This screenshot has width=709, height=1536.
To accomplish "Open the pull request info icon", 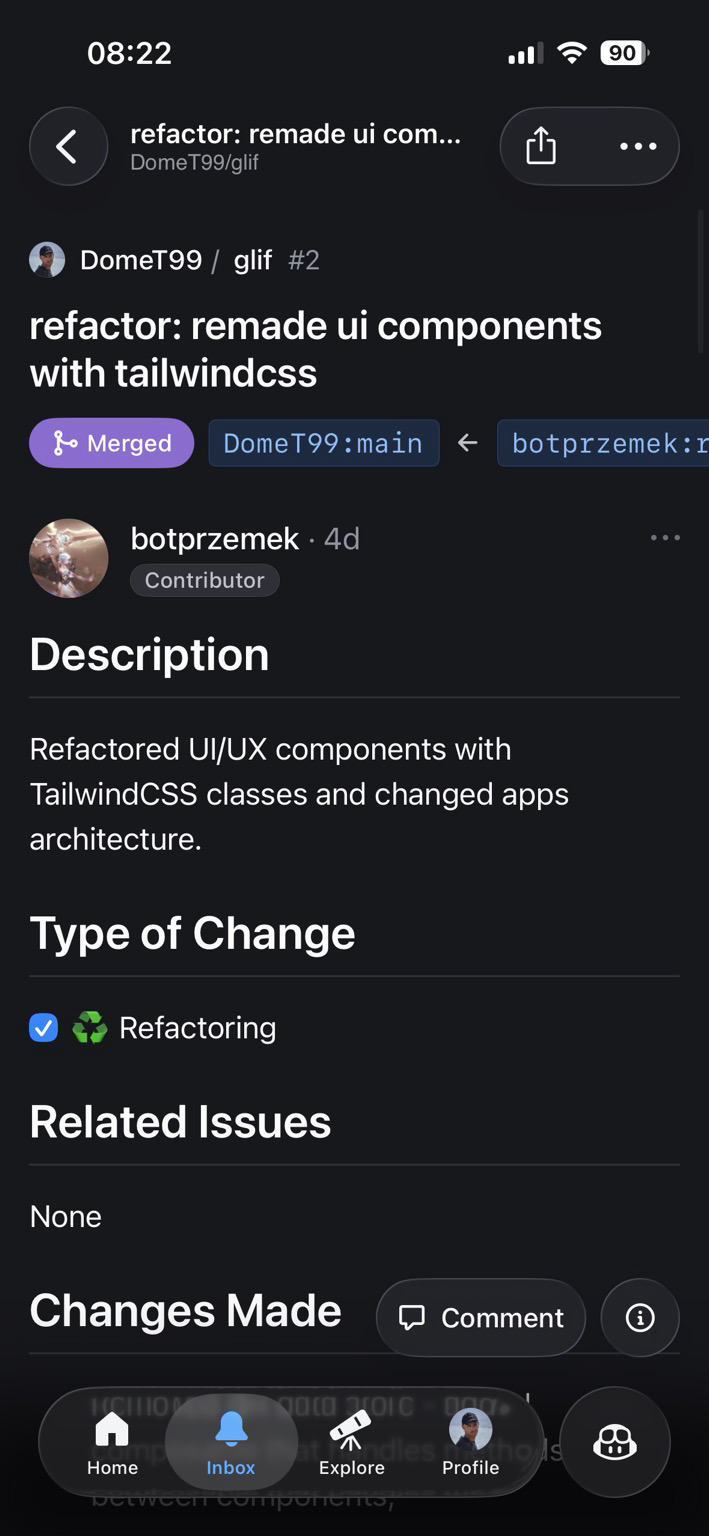I will tap(640, 1318).
